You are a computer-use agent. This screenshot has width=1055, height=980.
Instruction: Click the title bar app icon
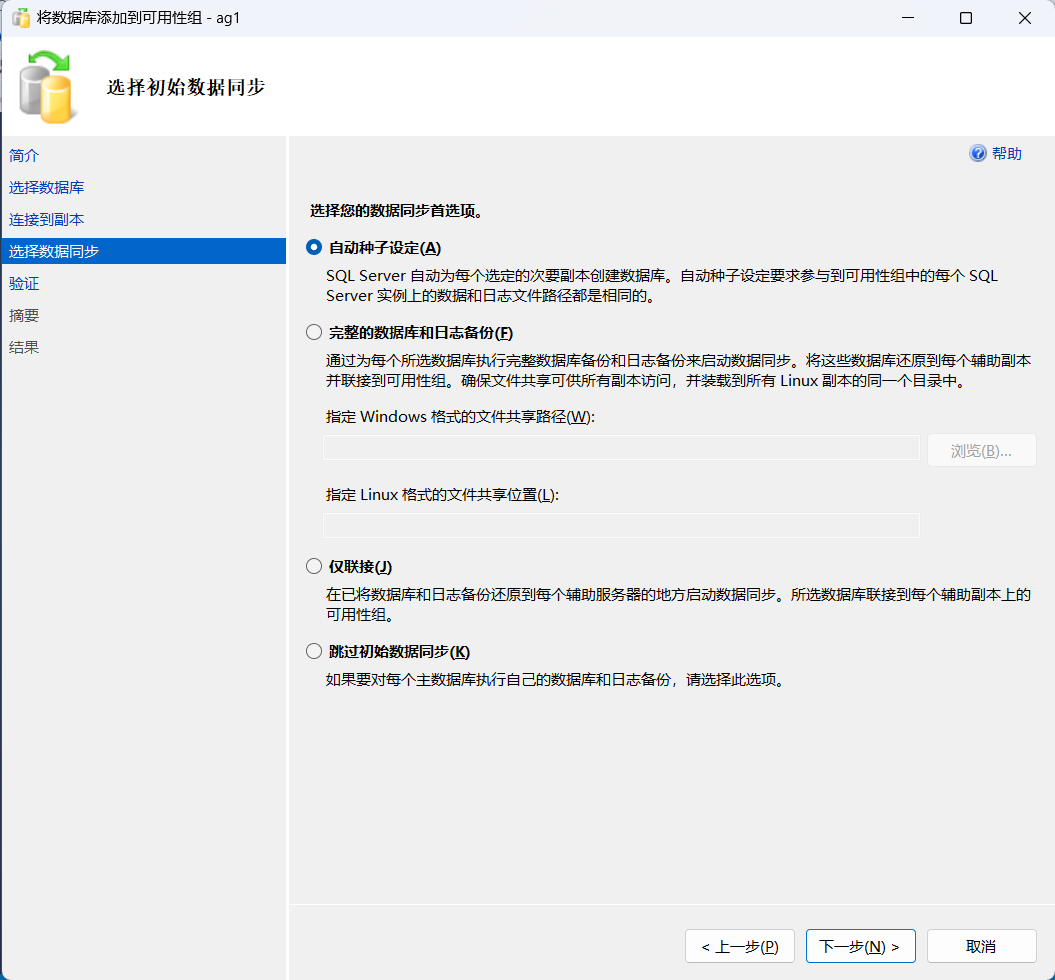pos(21,18)
